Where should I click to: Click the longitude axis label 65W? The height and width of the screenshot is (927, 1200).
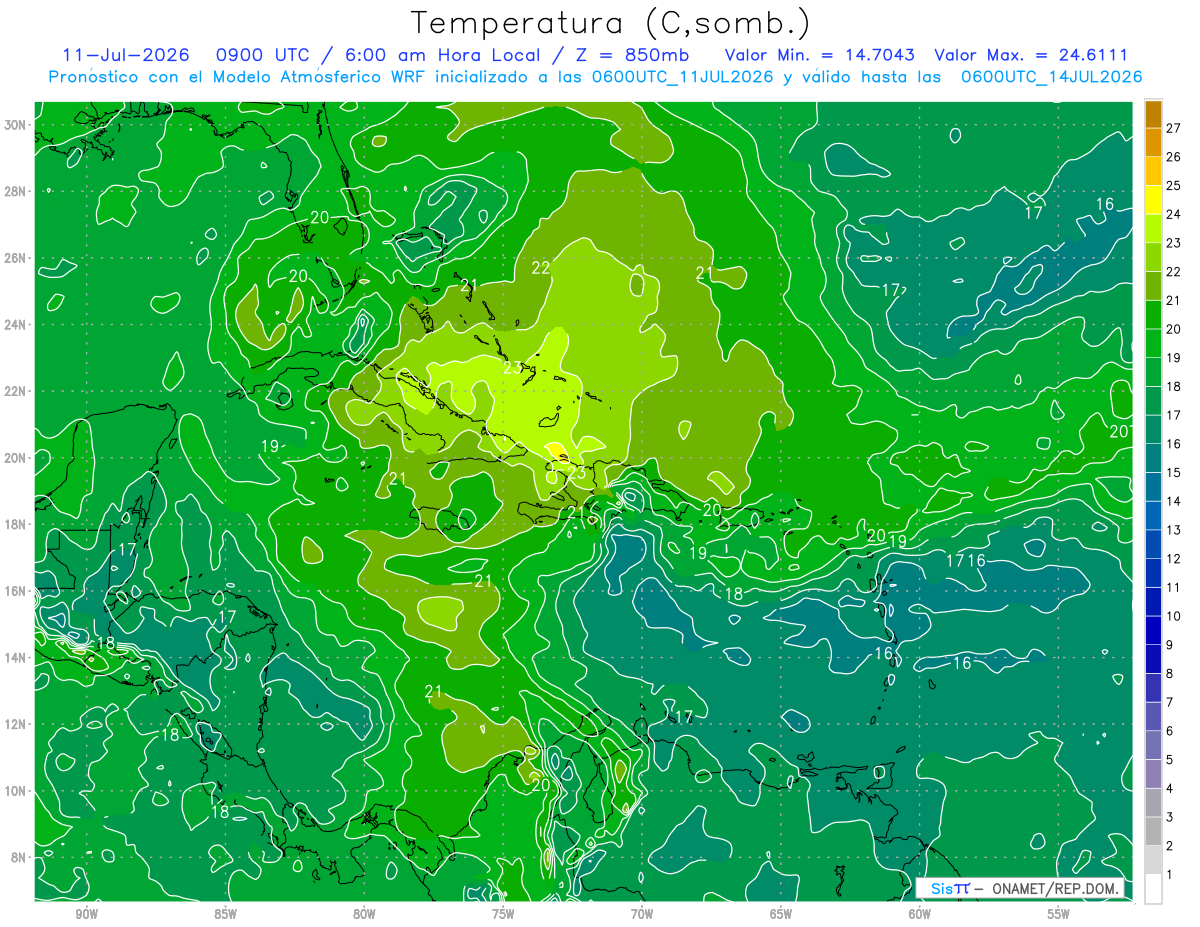click(x=781, y=914)
